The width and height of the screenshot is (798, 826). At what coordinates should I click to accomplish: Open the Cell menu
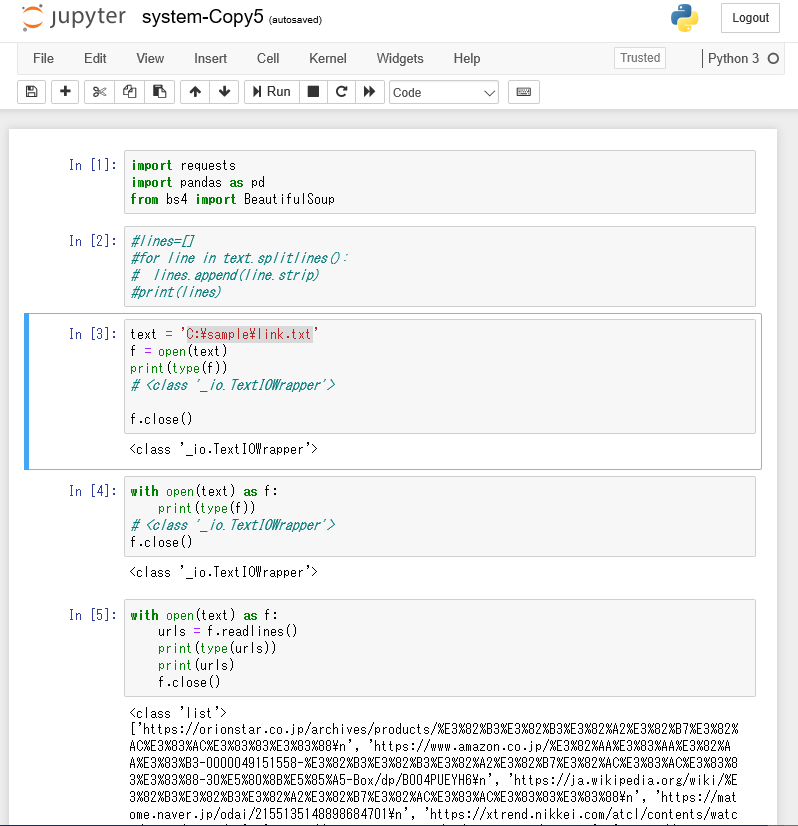click(268, 59)
